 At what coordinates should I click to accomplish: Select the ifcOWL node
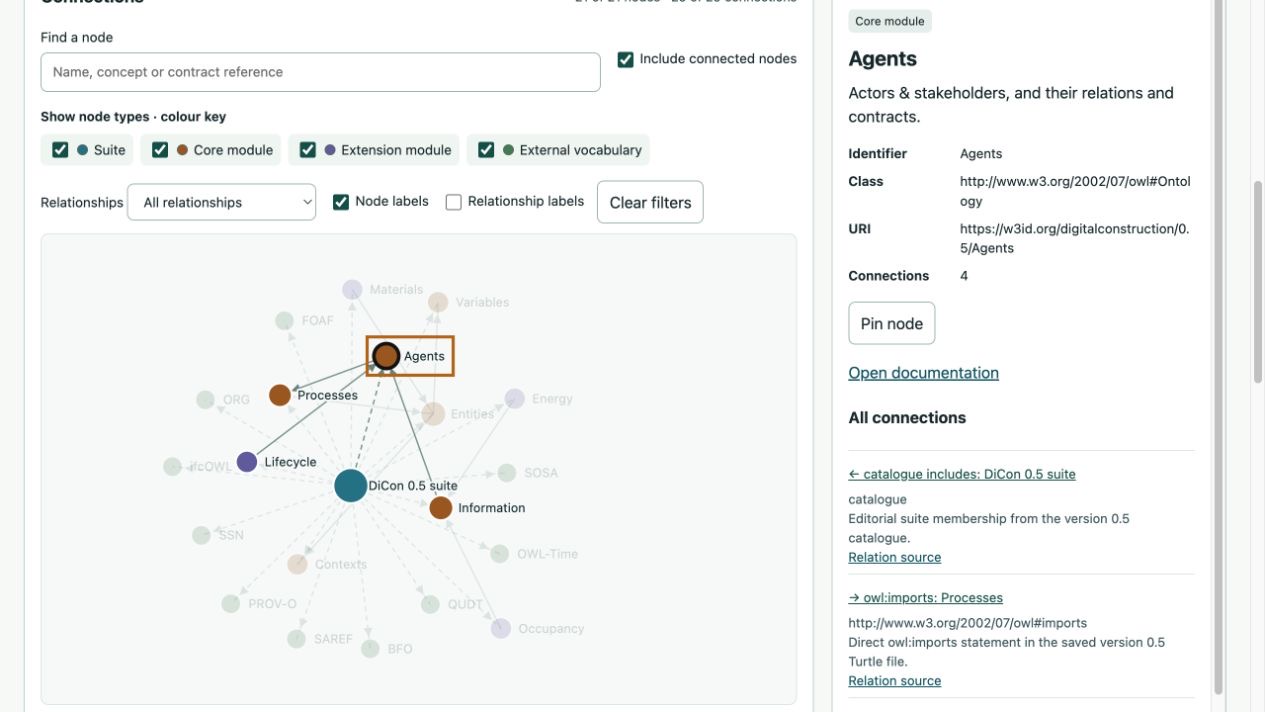pos(172,467)
